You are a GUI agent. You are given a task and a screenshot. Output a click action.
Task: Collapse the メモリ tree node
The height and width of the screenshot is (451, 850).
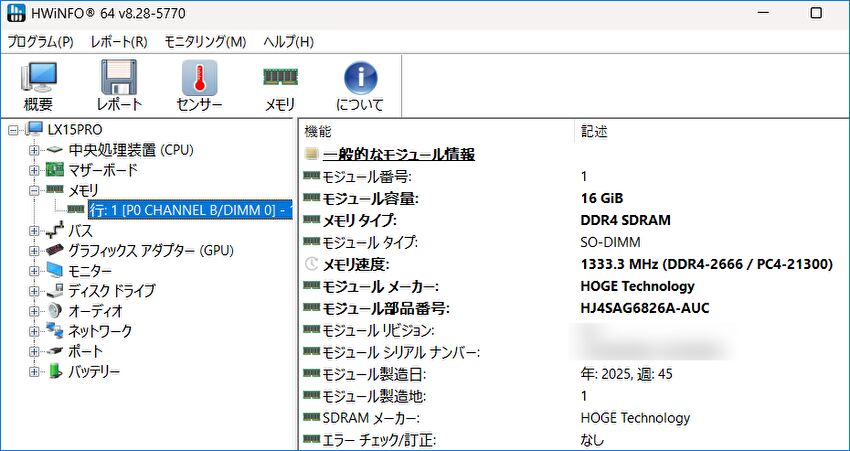35,190
